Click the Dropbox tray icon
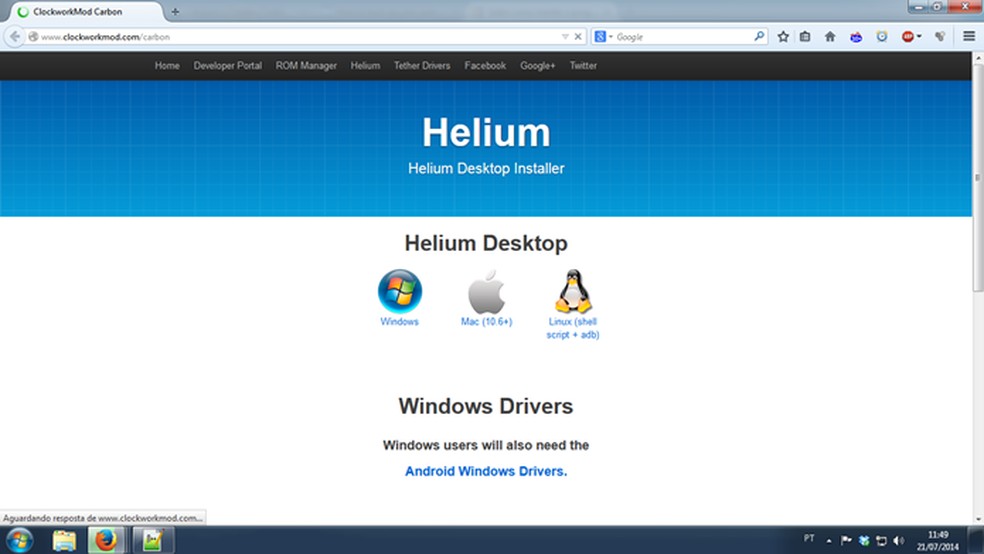 (864, 540)
